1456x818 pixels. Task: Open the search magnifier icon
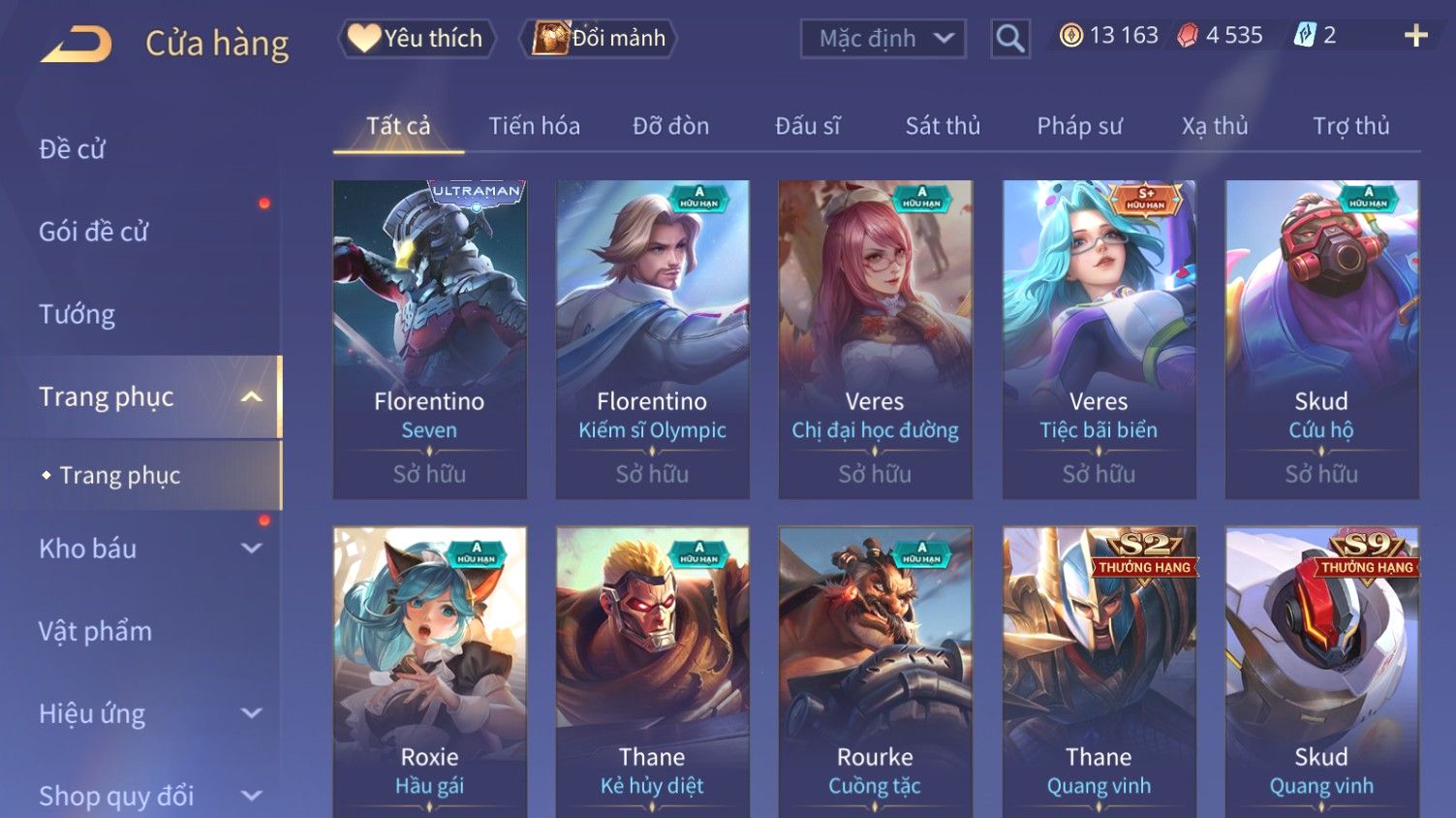point(1009,39)
